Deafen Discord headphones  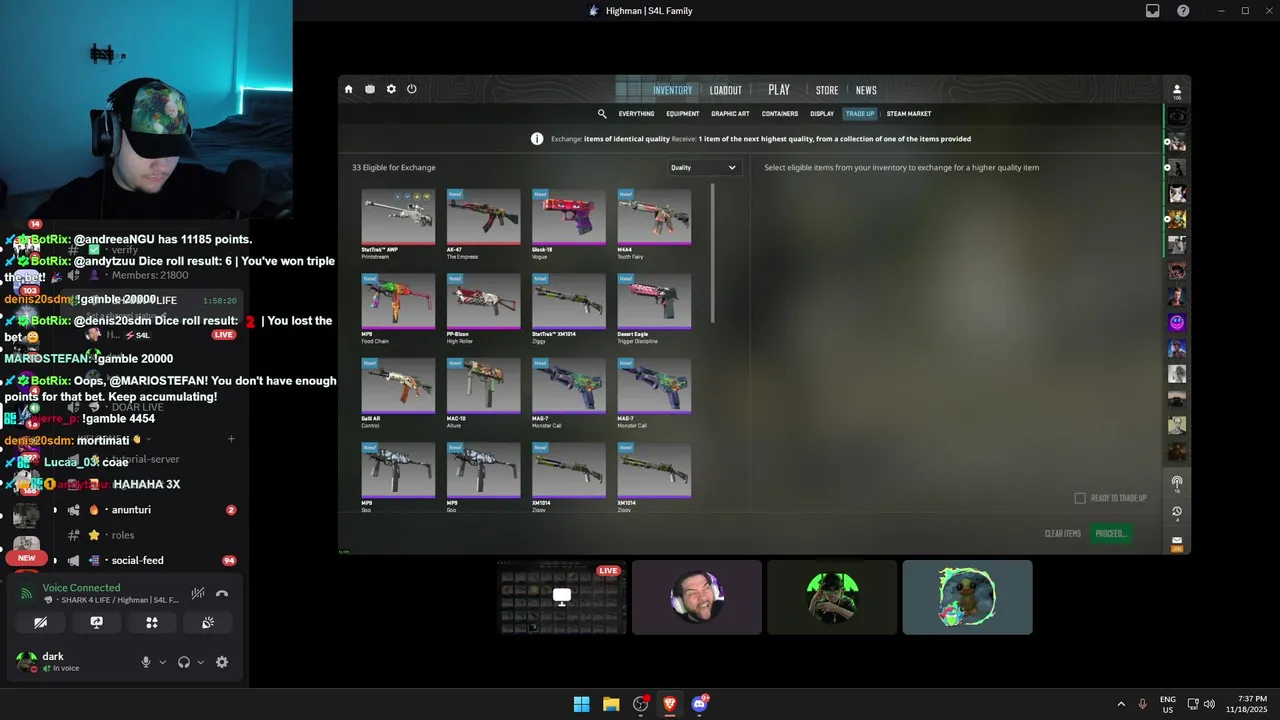[184, 662]
